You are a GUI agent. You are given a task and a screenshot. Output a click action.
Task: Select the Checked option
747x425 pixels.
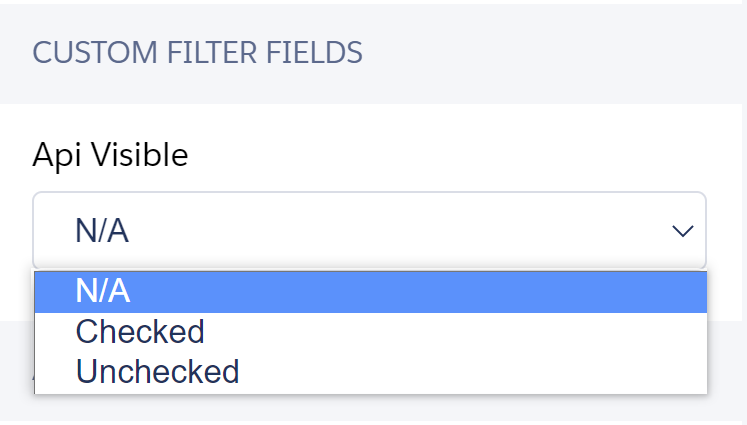point(140,331)
